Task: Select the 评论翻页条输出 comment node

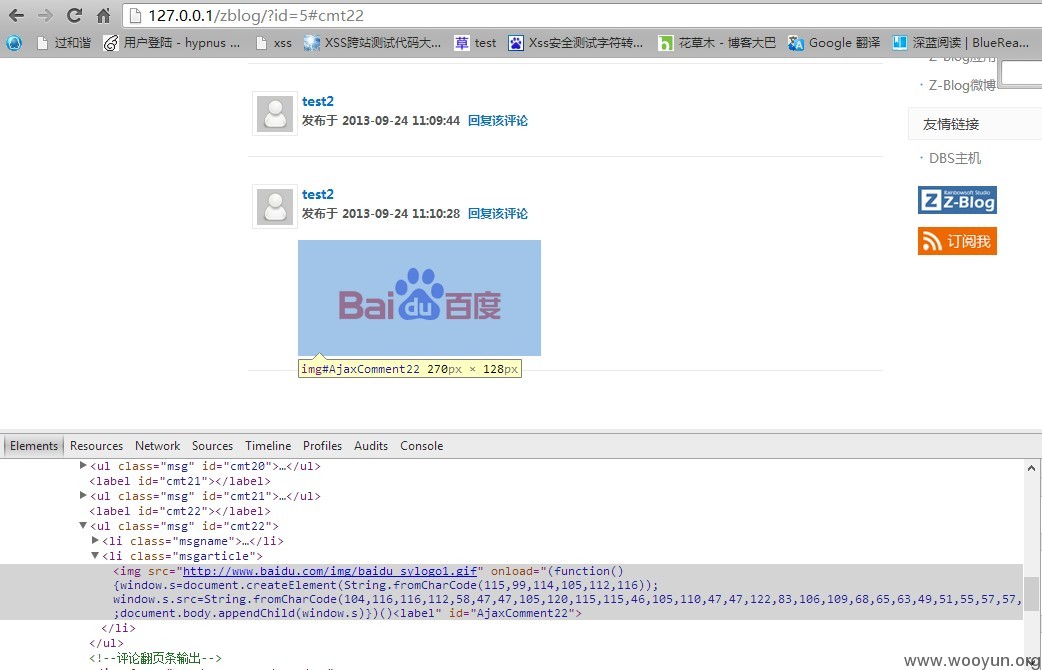Action: (x=156, y=658)
